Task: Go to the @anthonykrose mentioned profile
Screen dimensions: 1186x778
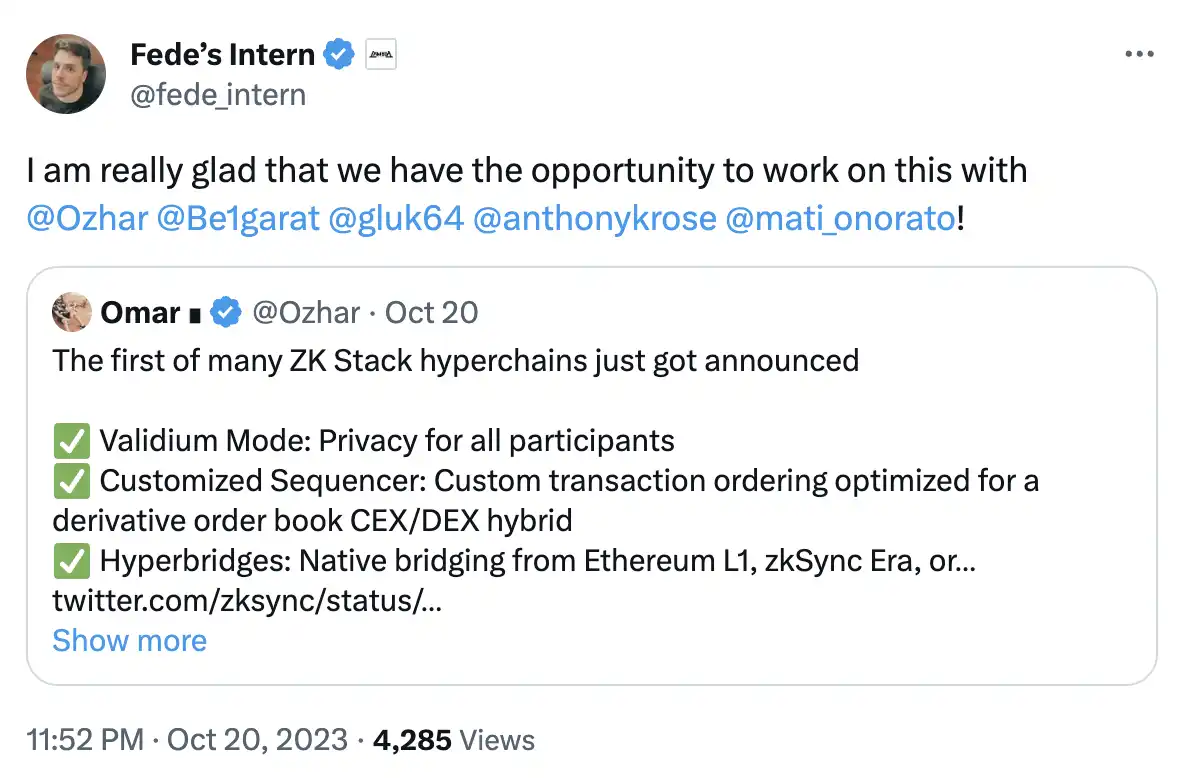Action: pyautogui.click(x=594, y=218)
